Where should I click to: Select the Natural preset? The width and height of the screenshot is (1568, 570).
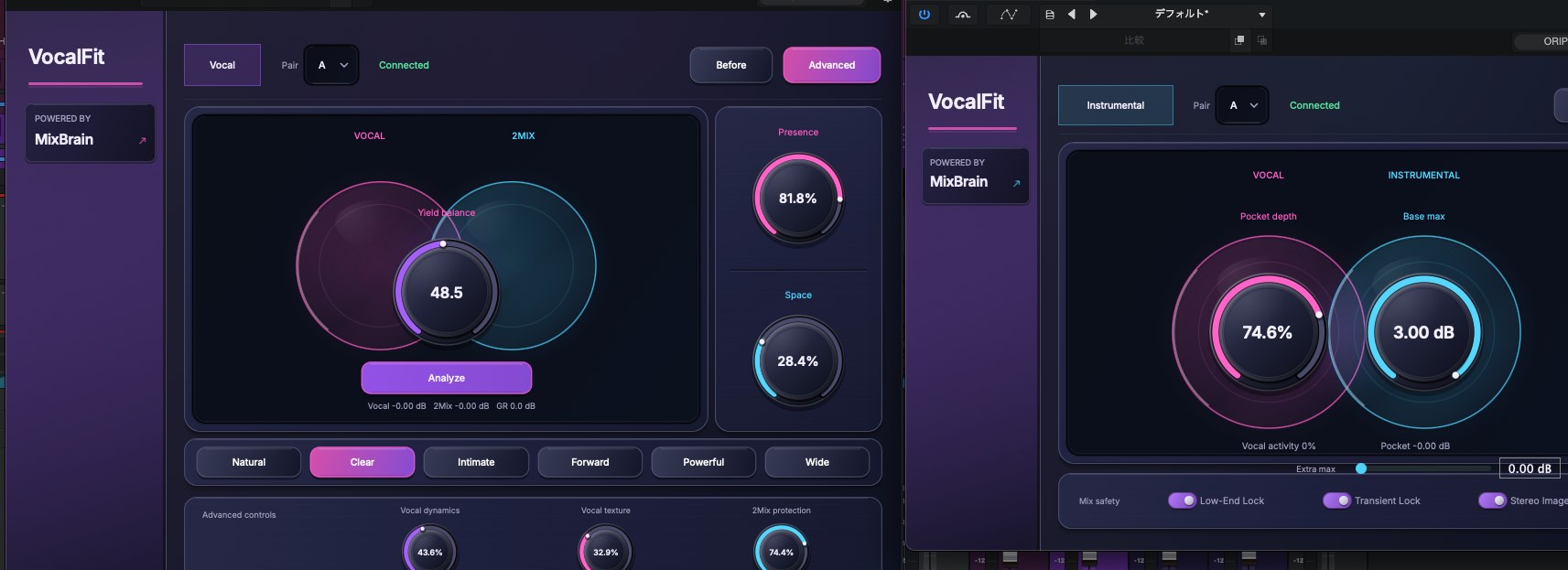[249, 462]
